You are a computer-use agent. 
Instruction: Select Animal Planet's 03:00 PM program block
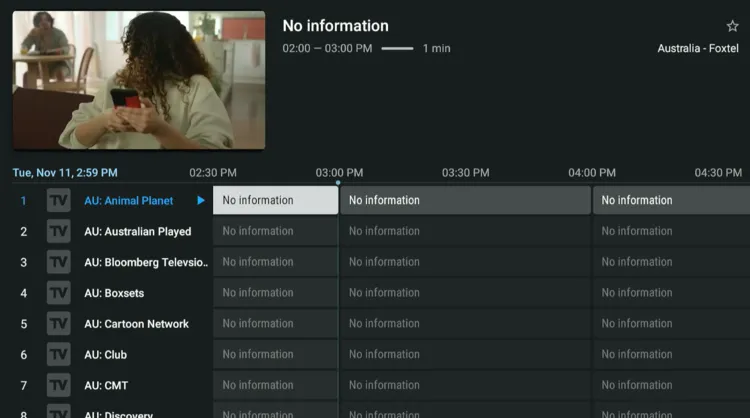(465, 200)
